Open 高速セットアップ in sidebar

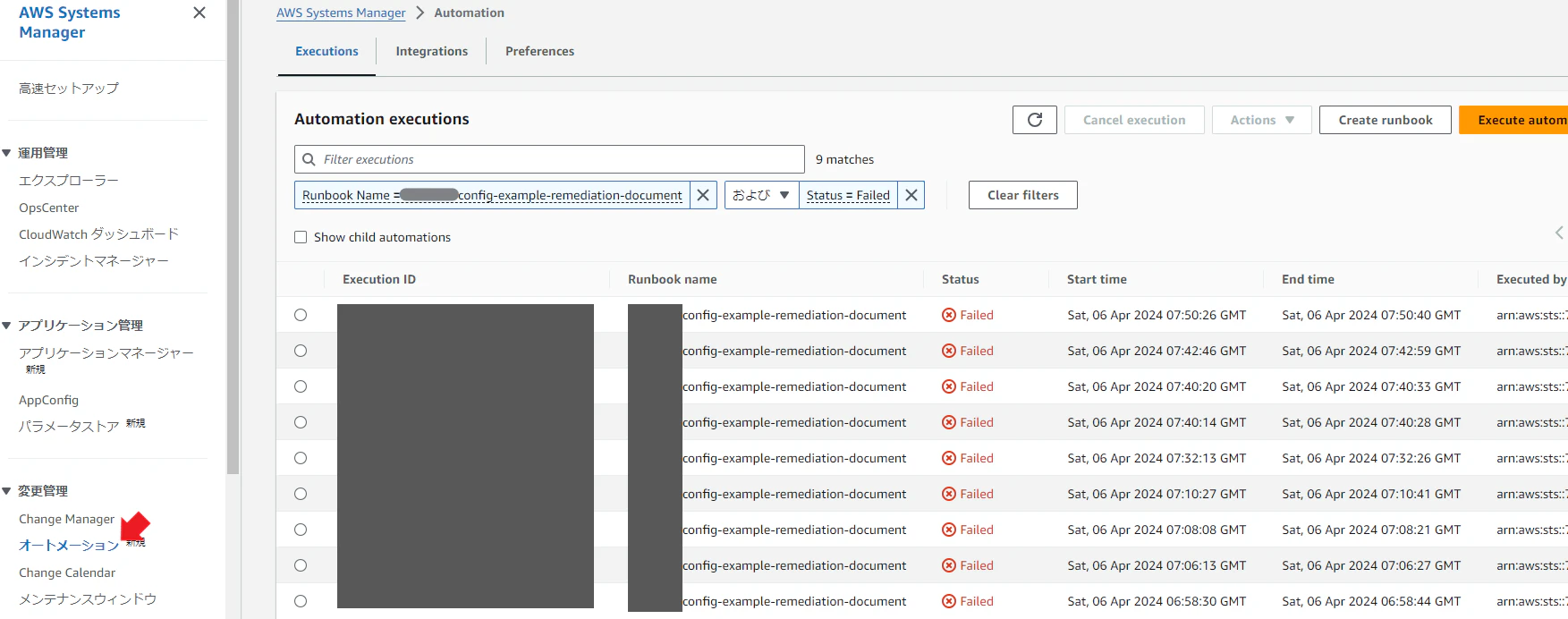coord(69,89)
